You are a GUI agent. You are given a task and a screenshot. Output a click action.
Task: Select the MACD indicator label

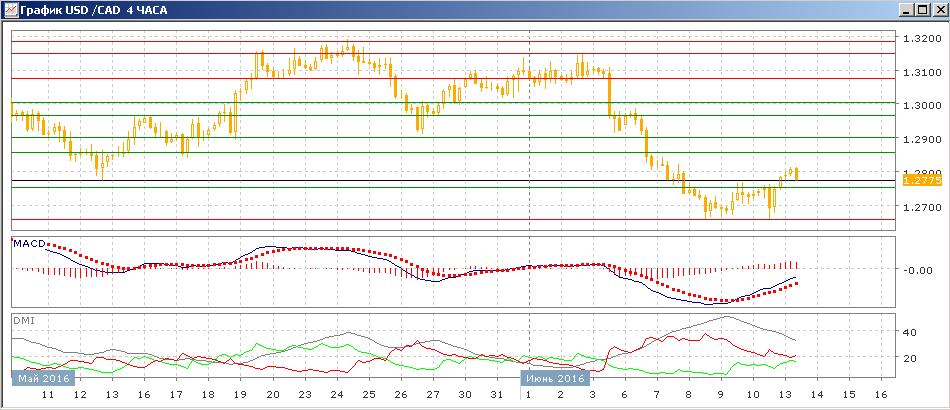tap(28, 243)
